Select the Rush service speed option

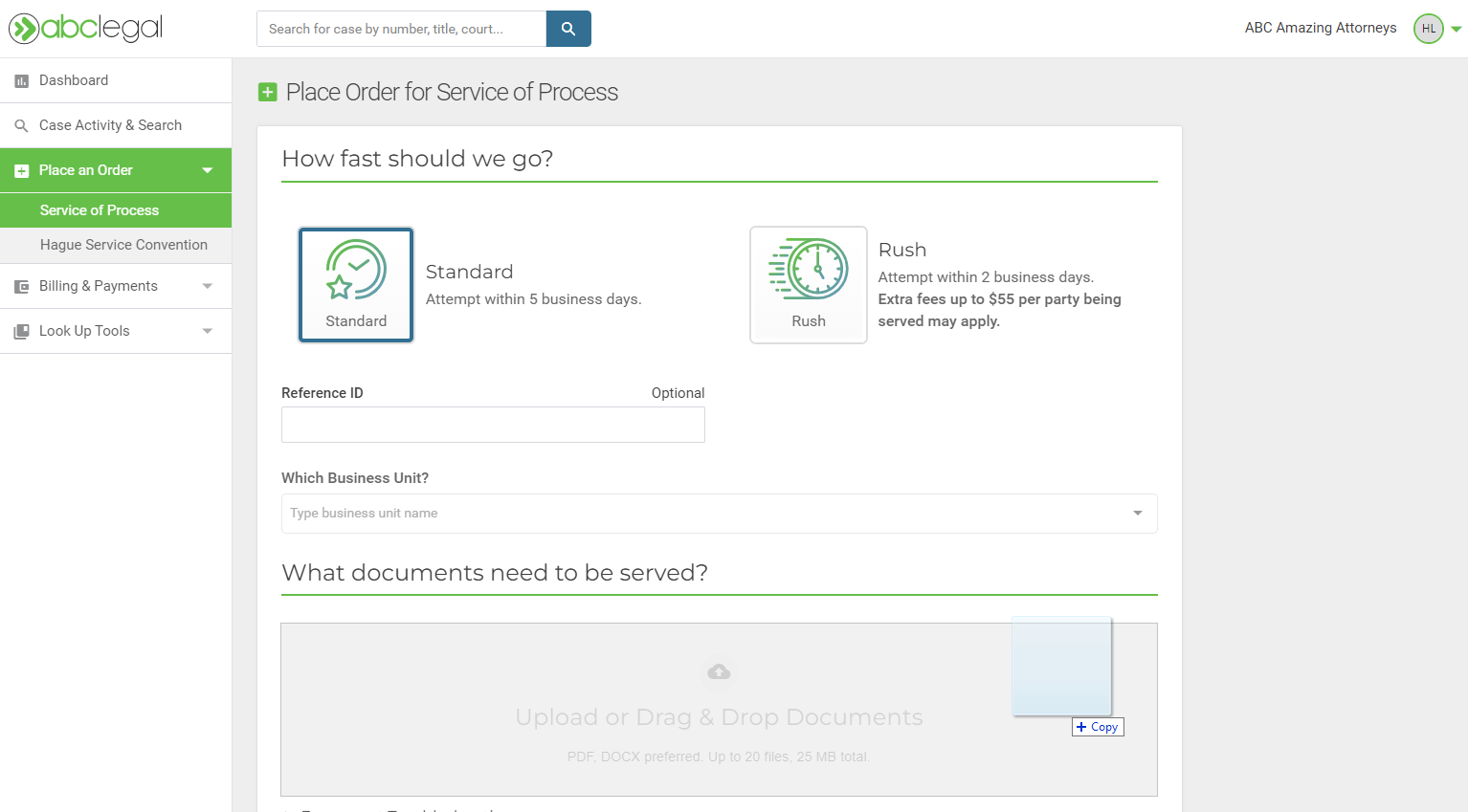pos(808,285)
